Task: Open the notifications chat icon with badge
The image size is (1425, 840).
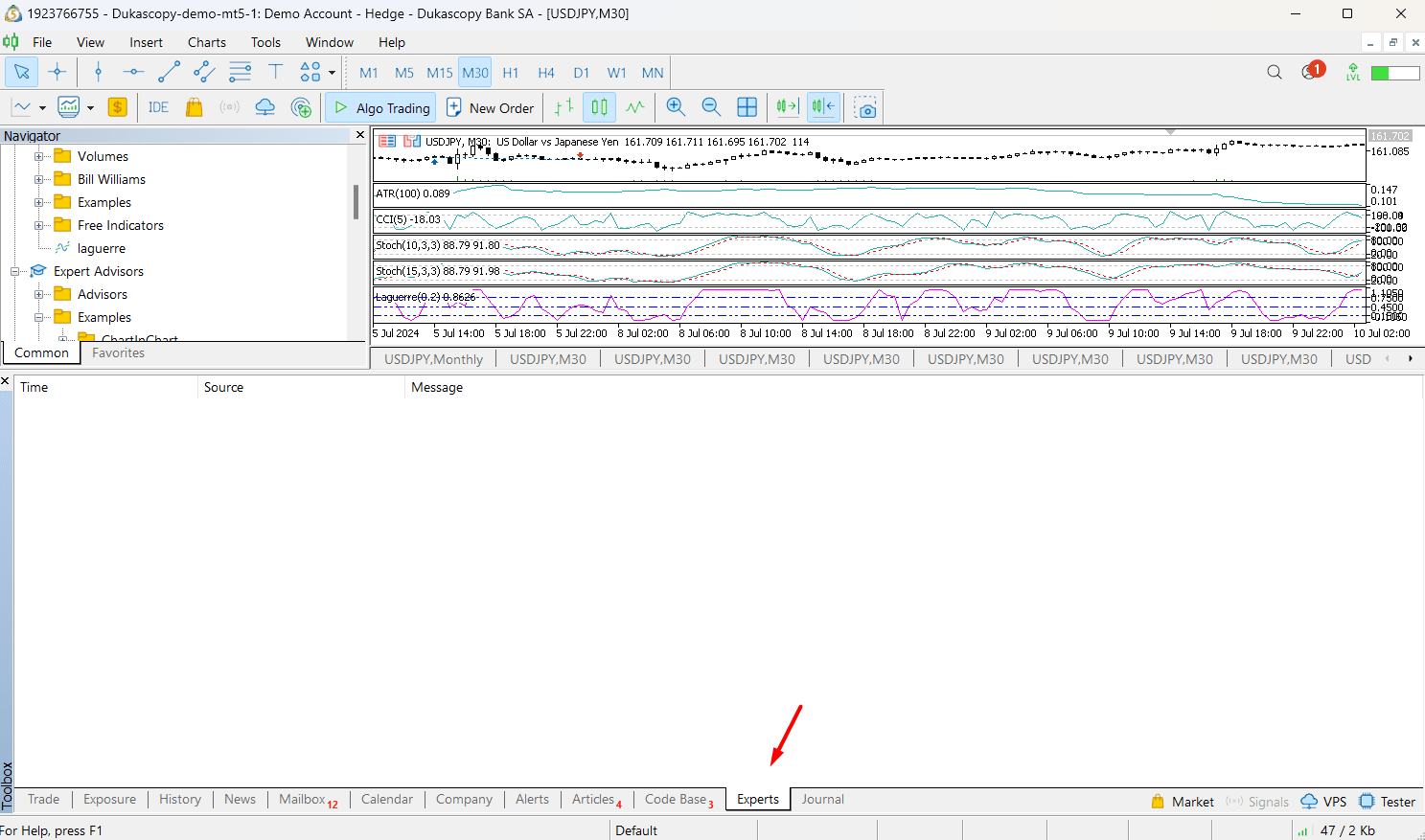Action: (x=1312, y=71)
